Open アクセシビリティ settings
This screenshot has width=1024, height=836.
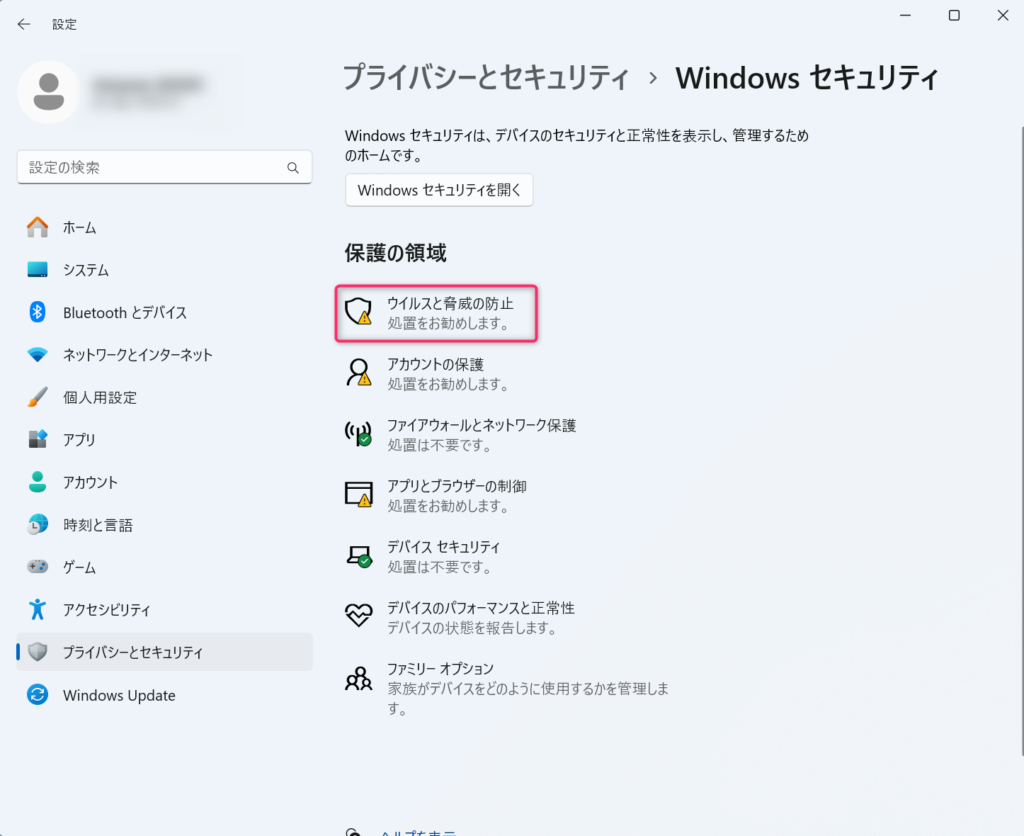(165, 609)
